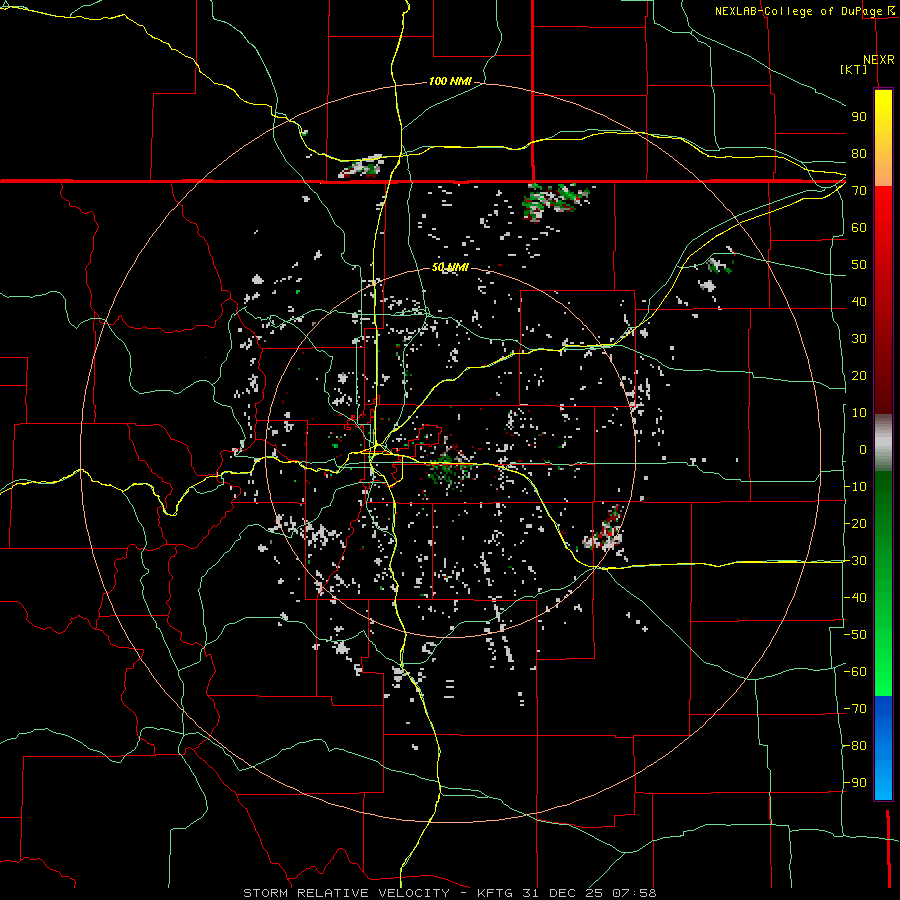Screen dimensions: 900x900
Task: Click the positive 30 value on velocity scale
Action: click(x=859, y=339)
